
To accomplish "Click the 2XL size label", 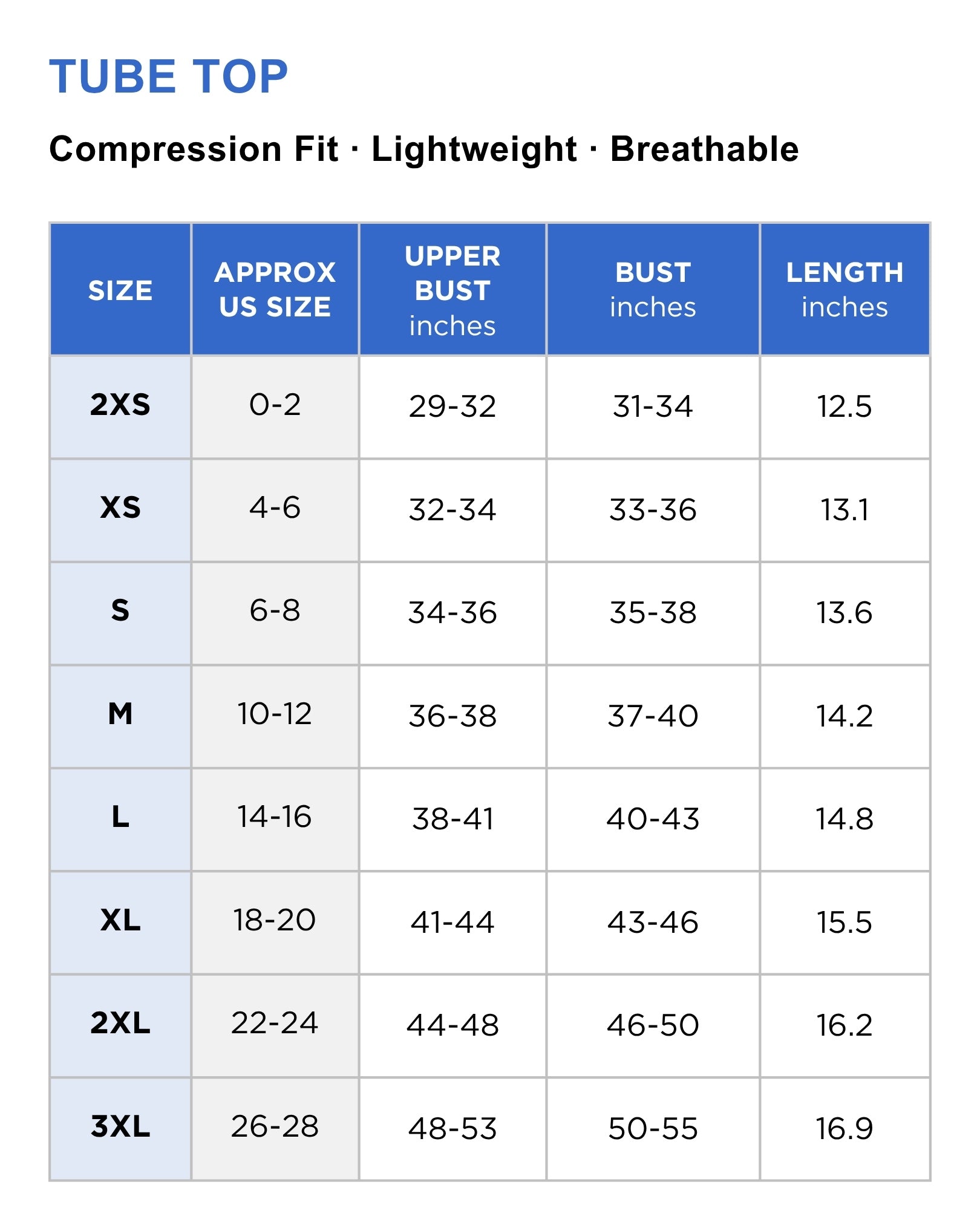I will (120, 1023).
